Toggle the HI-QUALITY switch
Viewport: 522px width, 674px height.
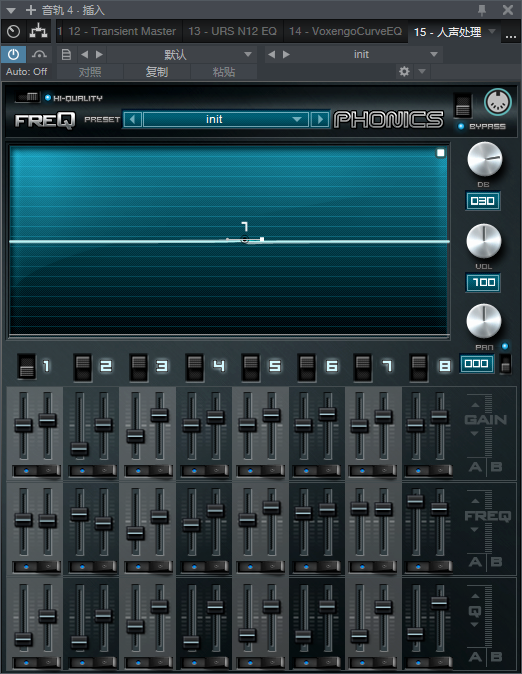tap(28, 98)
